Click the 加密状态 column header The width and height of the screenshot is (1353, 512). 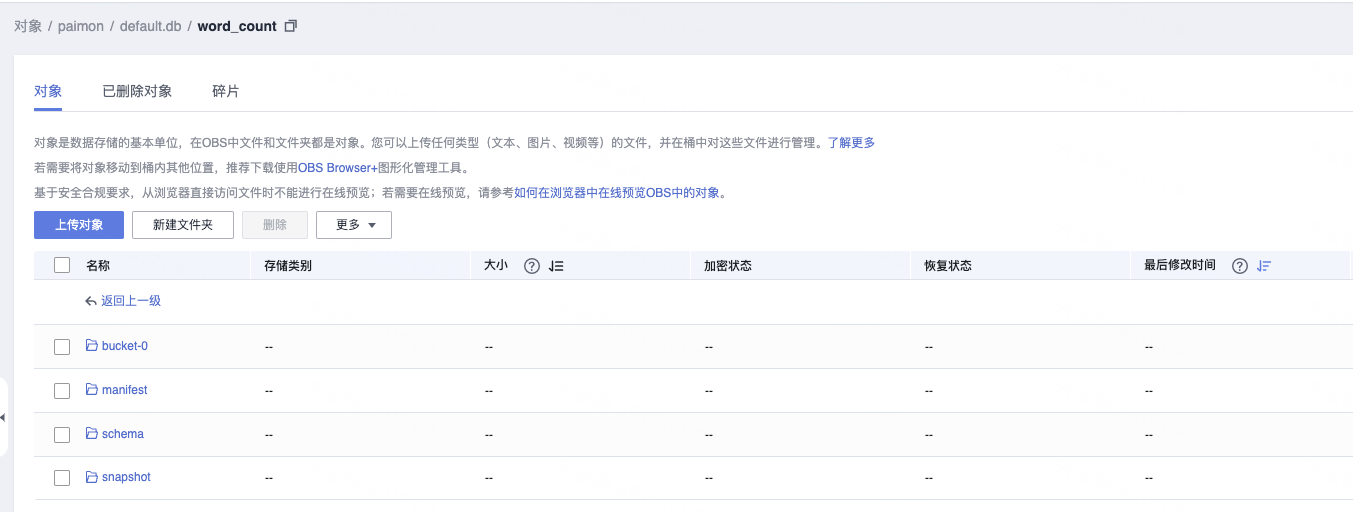coord(728,266)
